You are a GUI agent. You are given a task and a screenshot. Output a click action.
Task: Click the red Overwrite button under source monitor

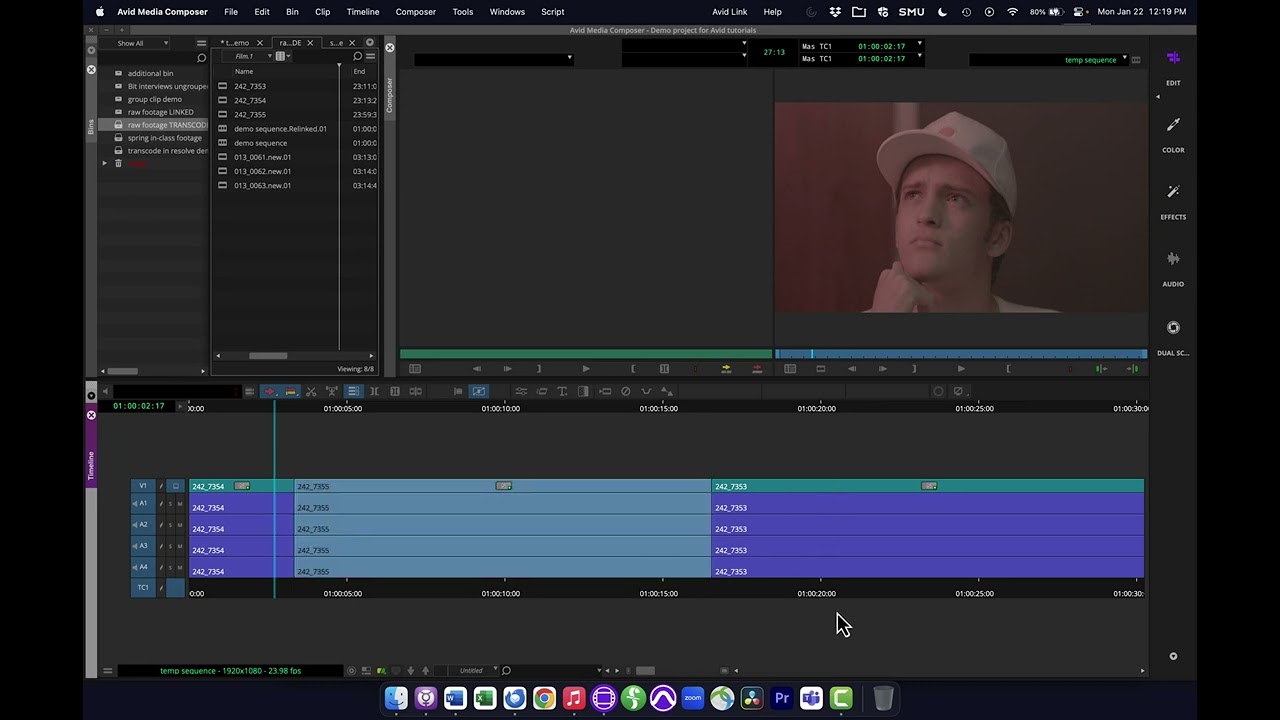coord(757,369)
